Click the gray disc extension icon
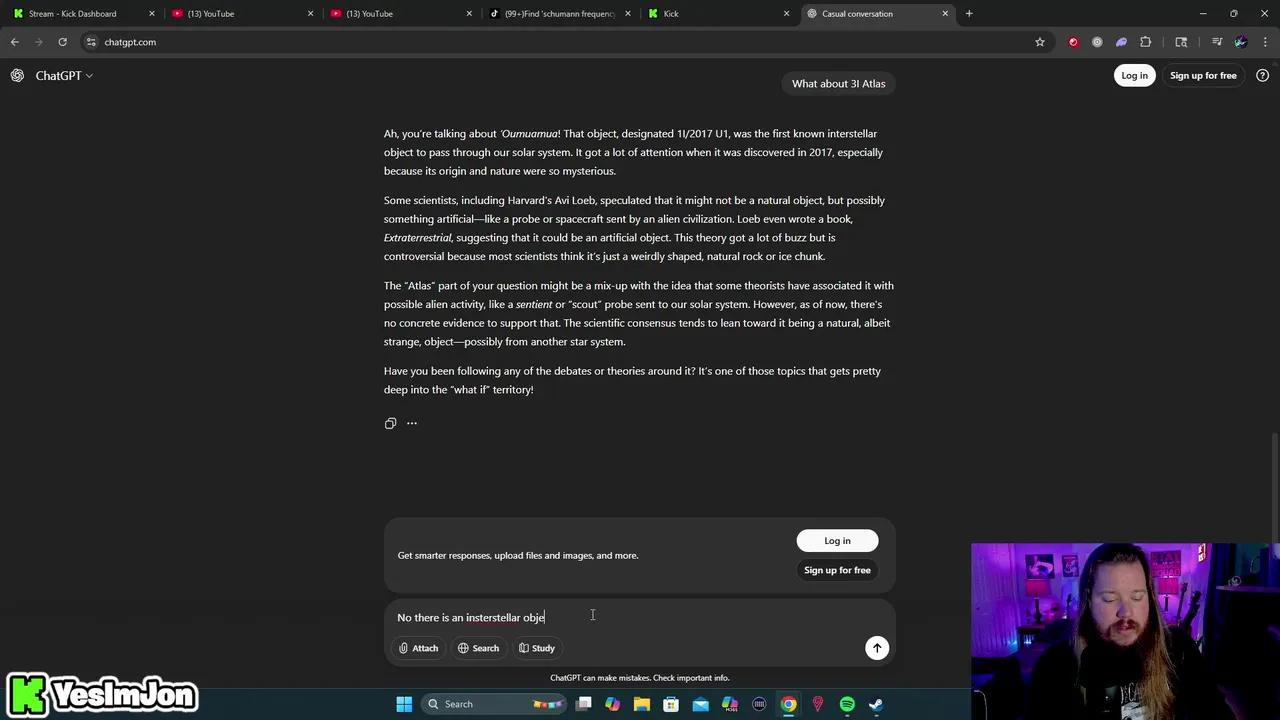 pos(1097,42)
